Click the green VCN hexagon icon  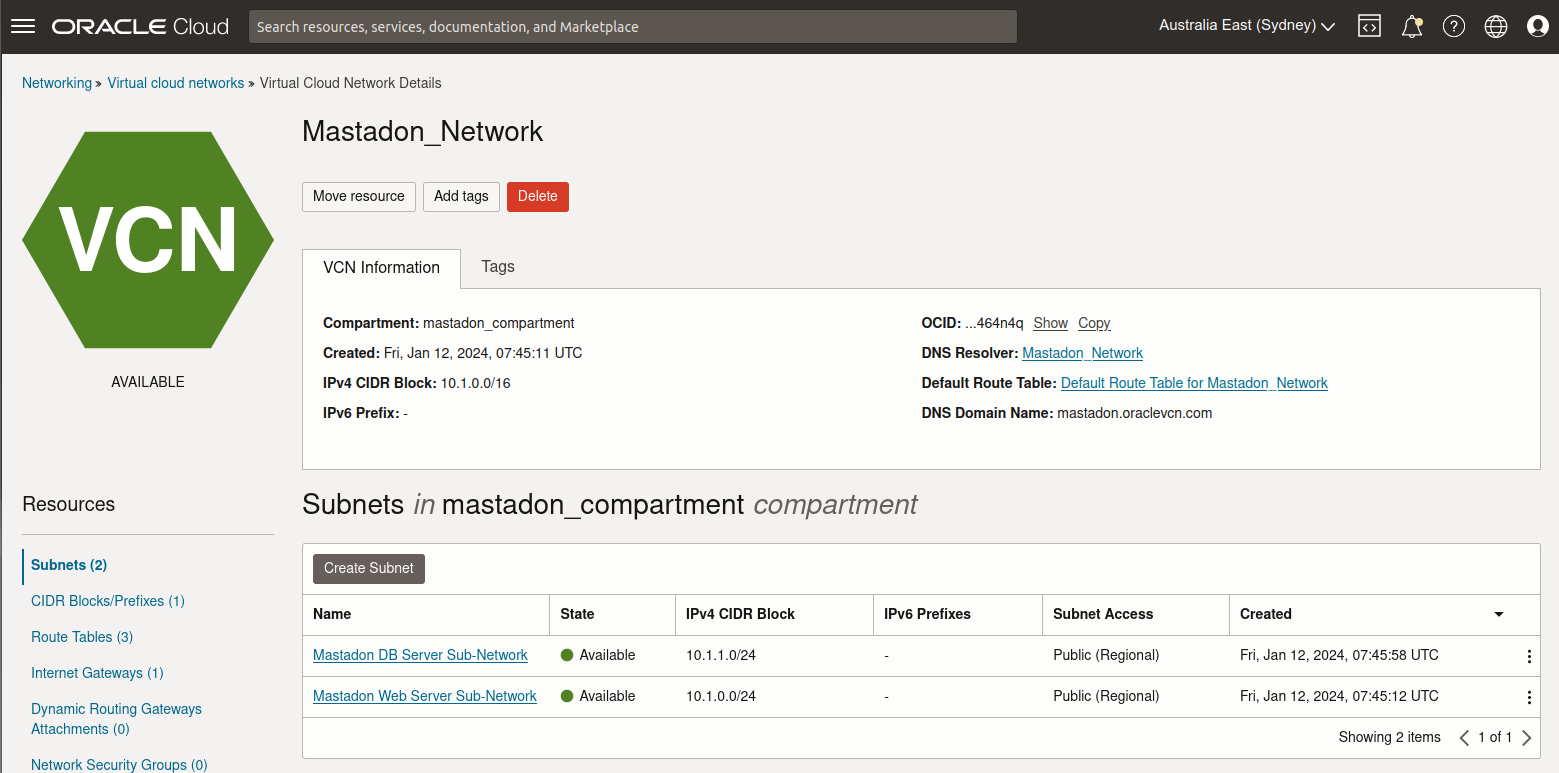(148, 240)
